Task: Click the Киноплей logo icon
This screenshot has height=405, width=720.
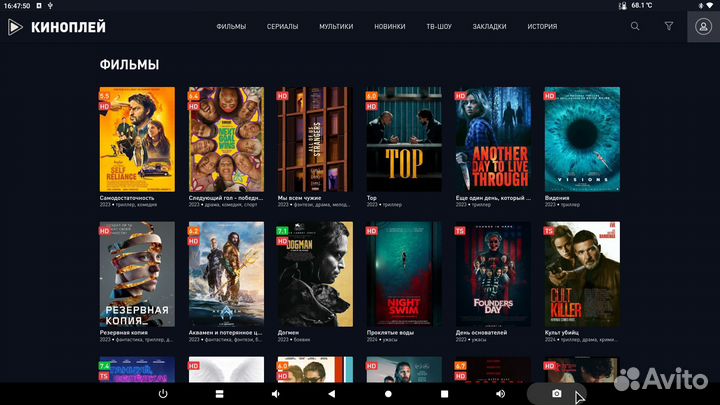Action: point(15,26)
